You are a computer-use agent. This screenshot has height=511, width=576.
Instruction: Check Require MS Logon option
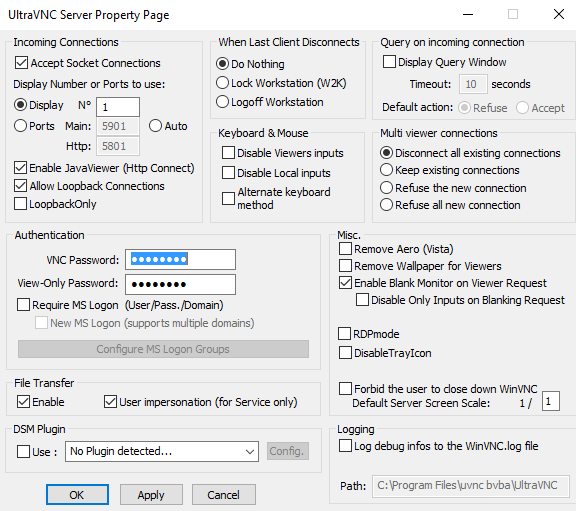pyautogui.click(x=24, y=305)
